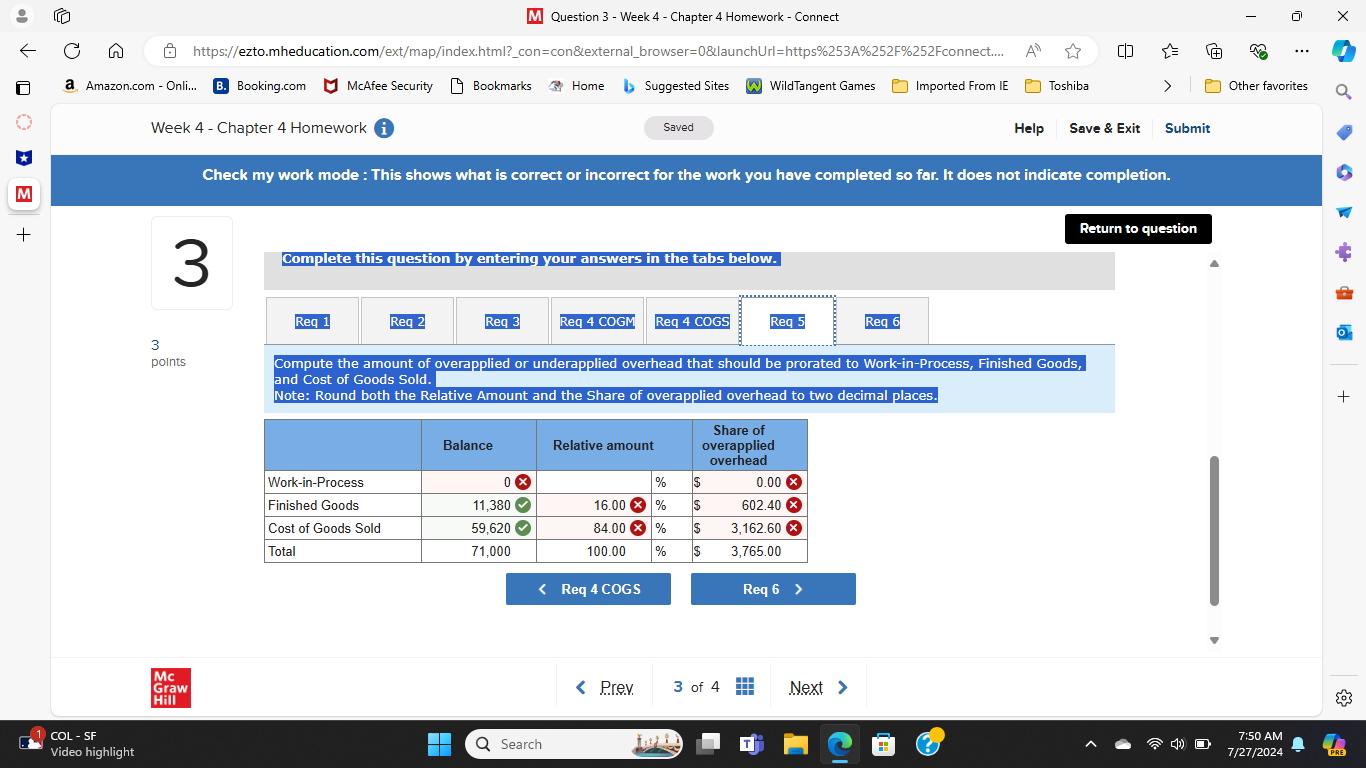Viewport: 1366px width, 768px height.
Task: Open the browser Settings and more menu
Action: 1301,50
